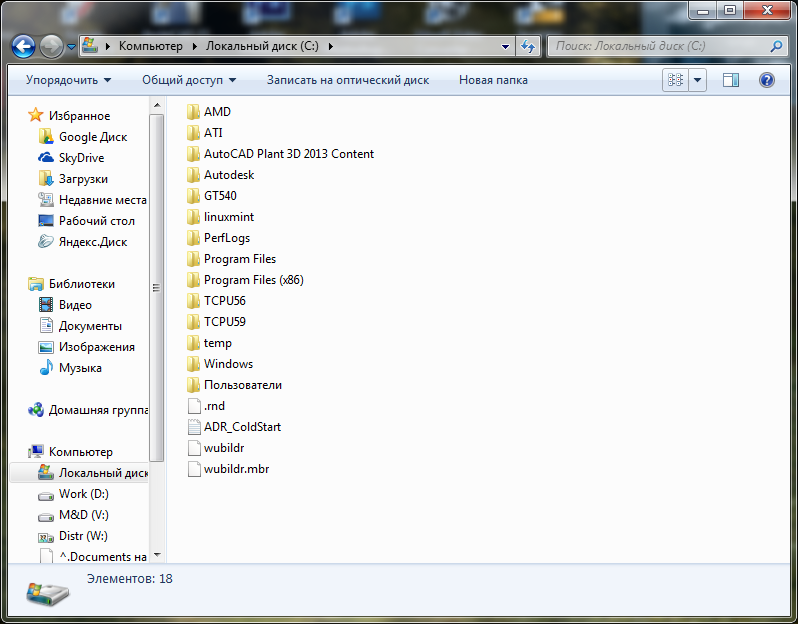Toggle the preview pane button

731,80
